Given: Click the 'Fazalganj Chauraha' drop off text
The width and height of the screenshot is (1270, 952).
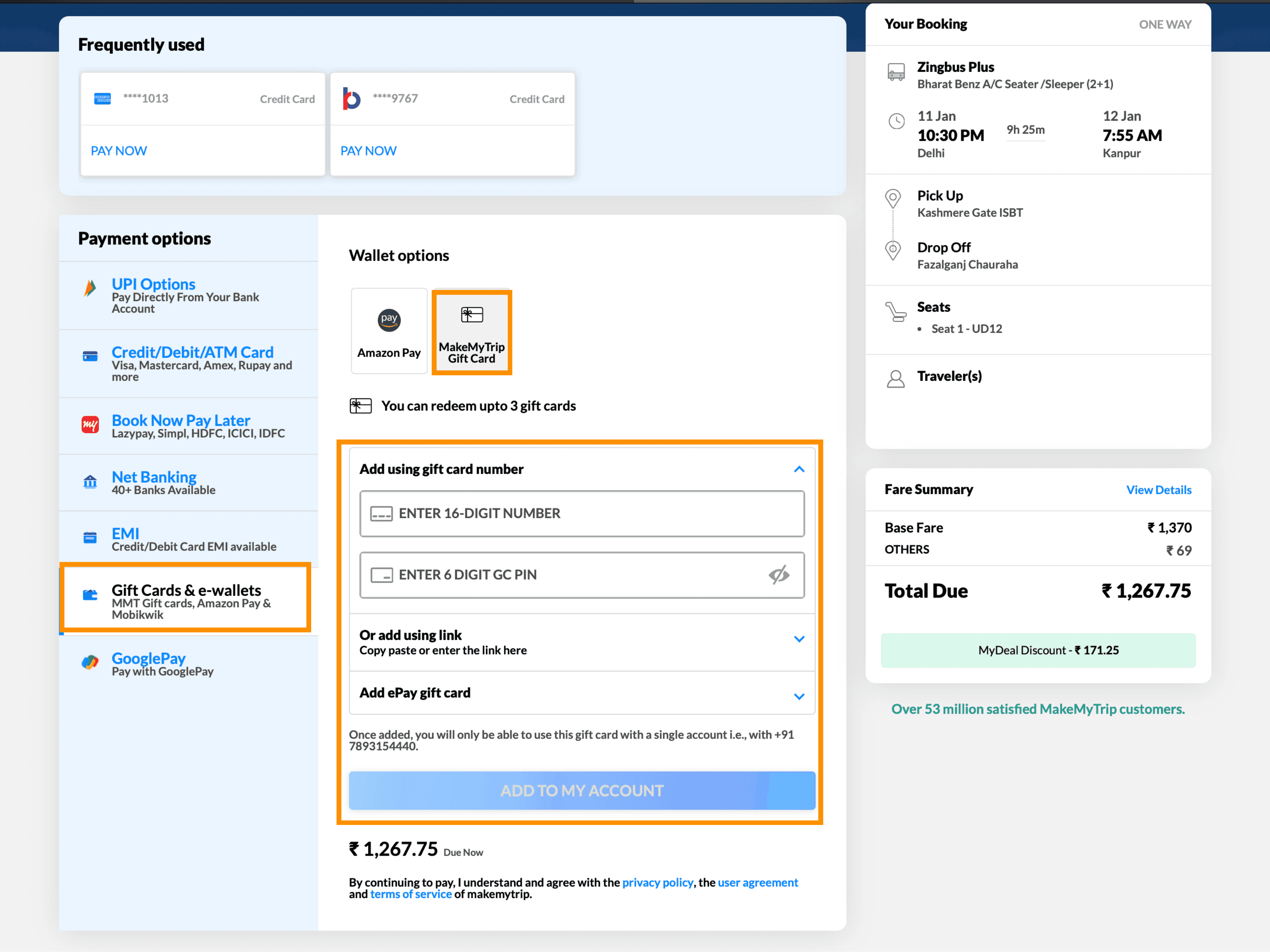Looking at the screenshot, I should (x=968, y=265).
